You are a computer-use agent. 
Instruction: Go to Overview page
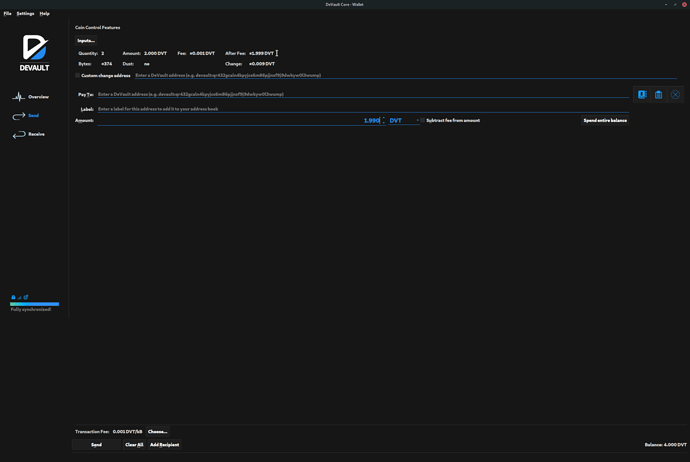click(x=38, y=97)
